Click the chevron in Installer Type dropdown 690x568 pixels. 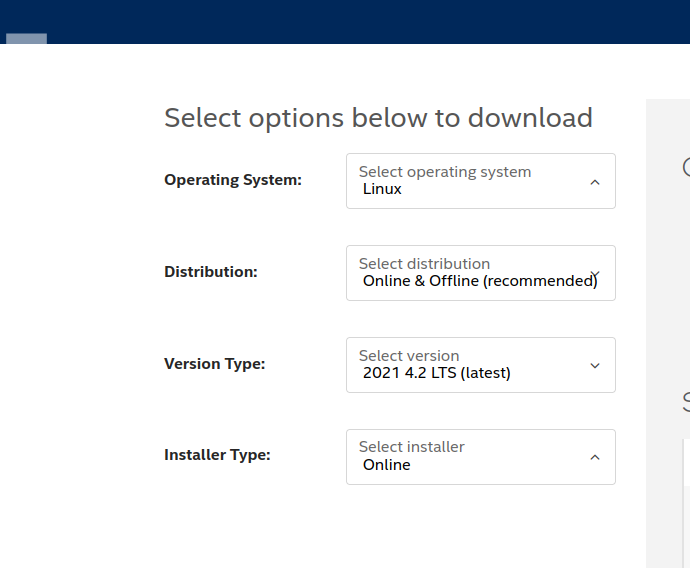595,457
